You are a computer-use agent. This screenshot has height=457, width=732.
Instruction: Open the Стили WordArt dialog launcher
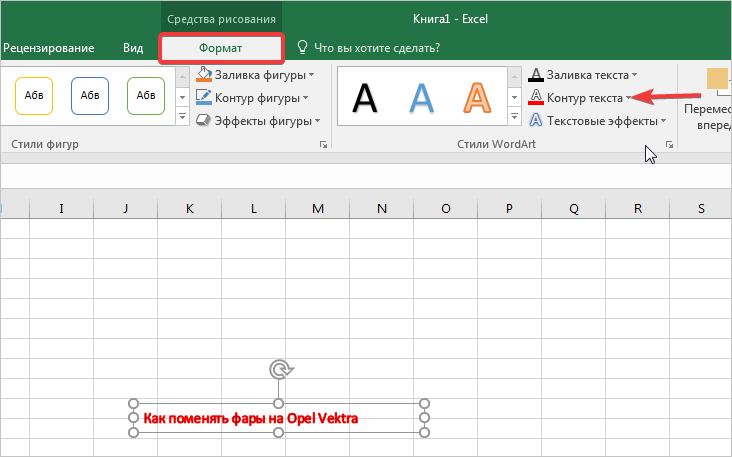click(x=669, y=145)
